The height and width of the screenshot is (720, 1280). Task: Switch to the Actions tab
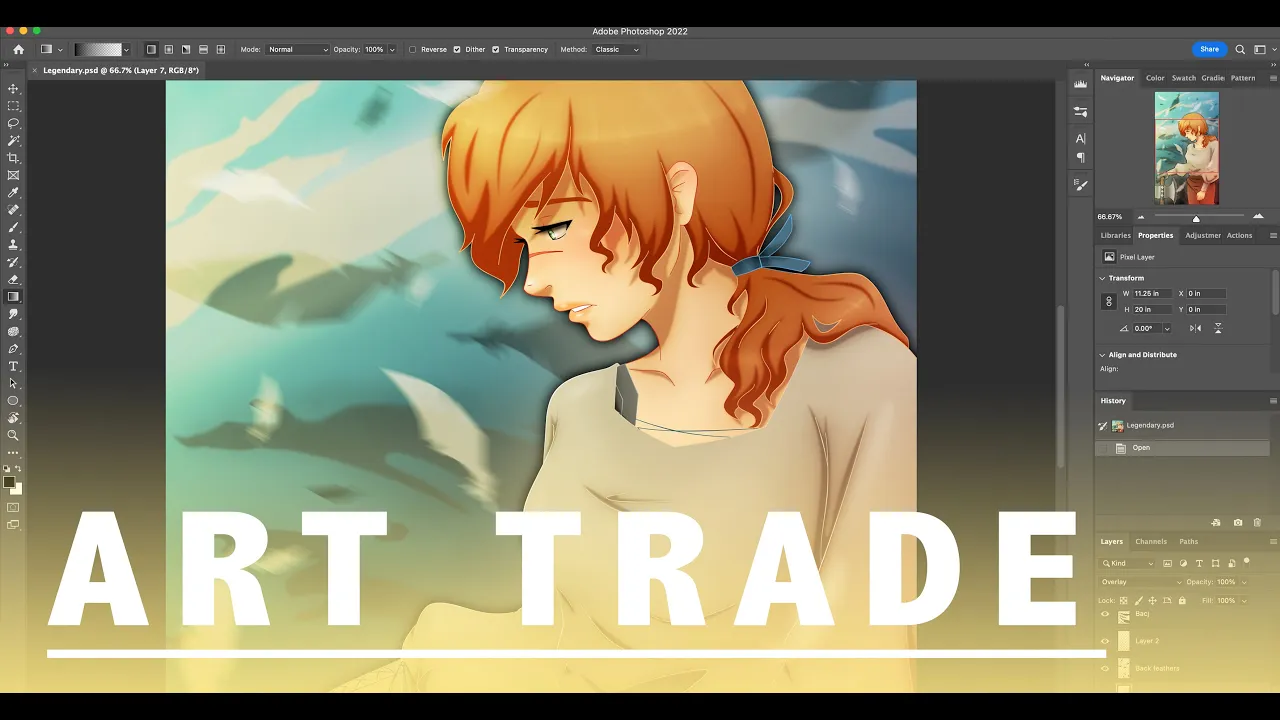1240,236
